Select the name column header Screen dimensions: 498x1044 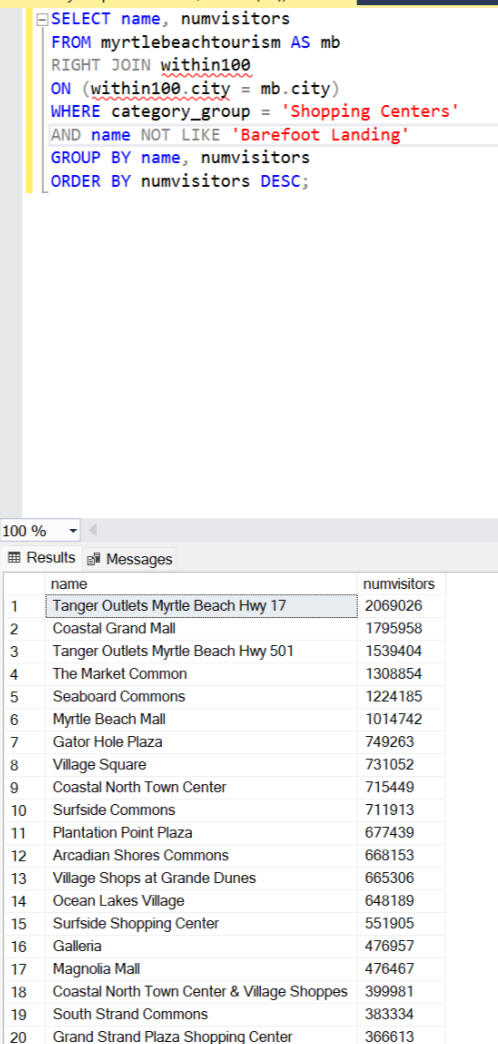[x=202, y=584]
